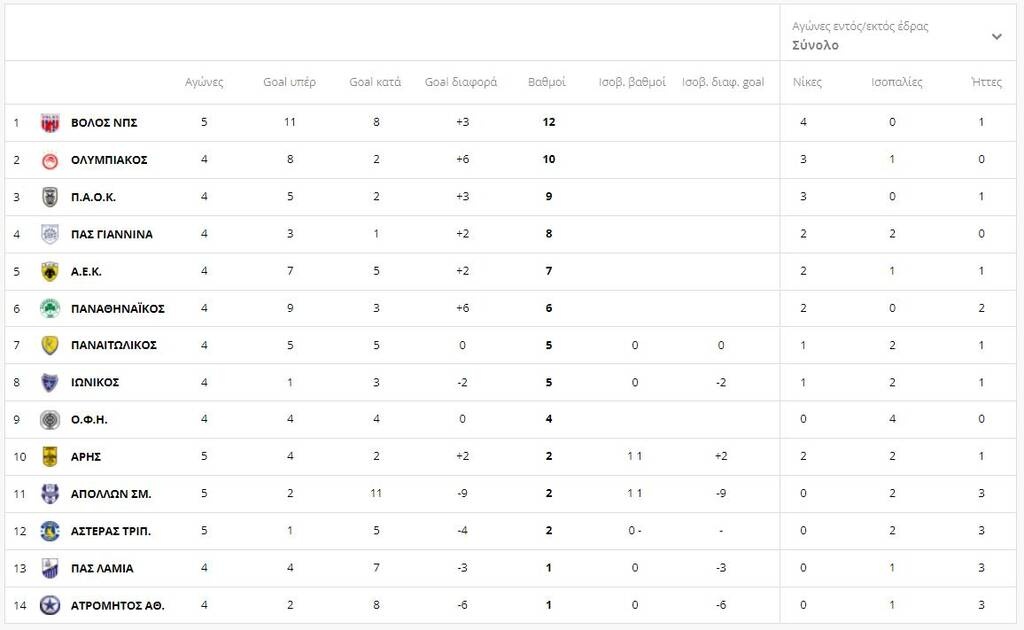Viewport: 1024px width, 630px height.
Task: Expand the Αγώνες εντός/εκτός έδρας chevron
Action: click(997, 37)
